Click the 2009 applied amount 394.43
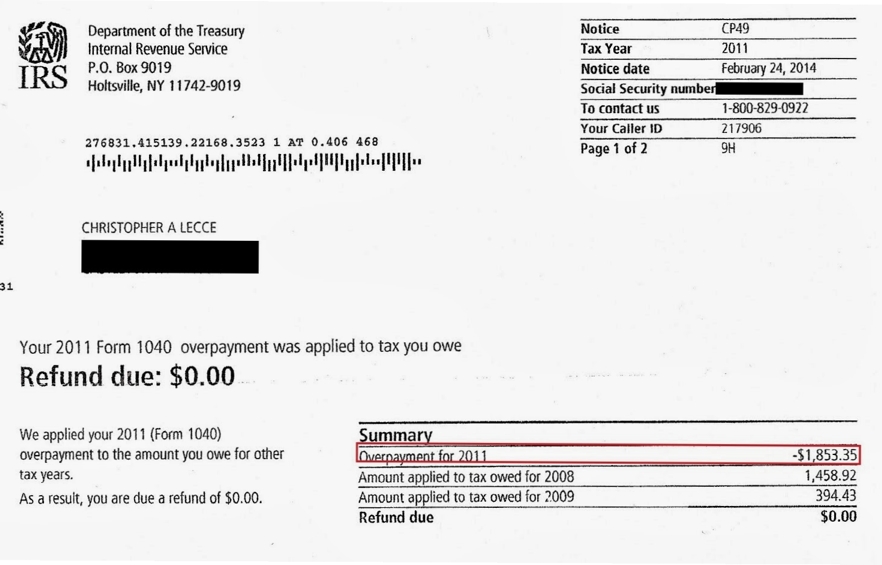 pos(832,497)
